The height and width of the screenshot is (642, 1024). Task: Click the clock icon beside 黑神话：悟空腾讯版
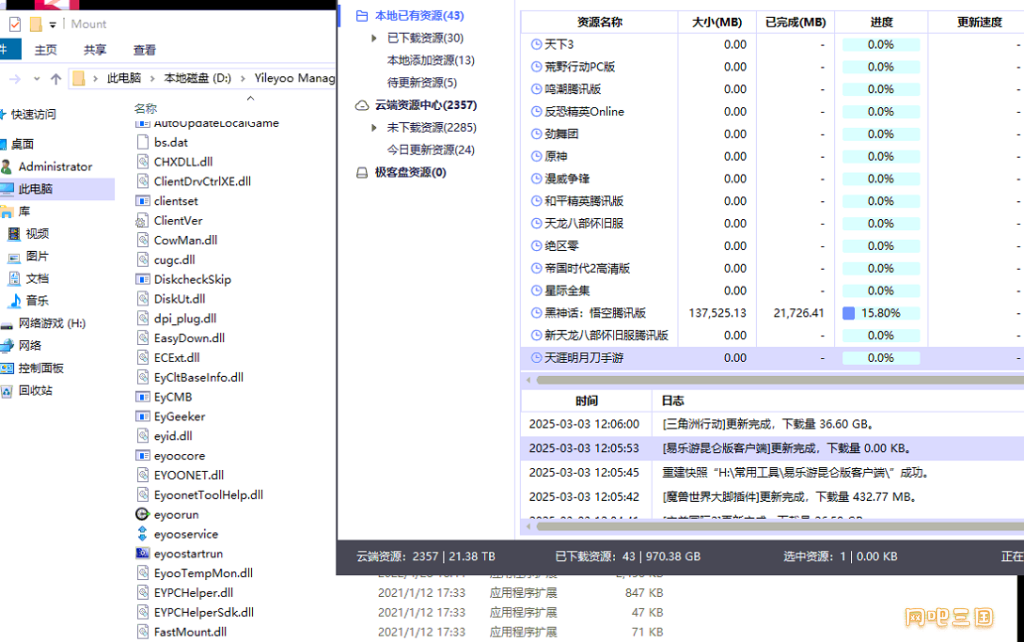(536, 313)
